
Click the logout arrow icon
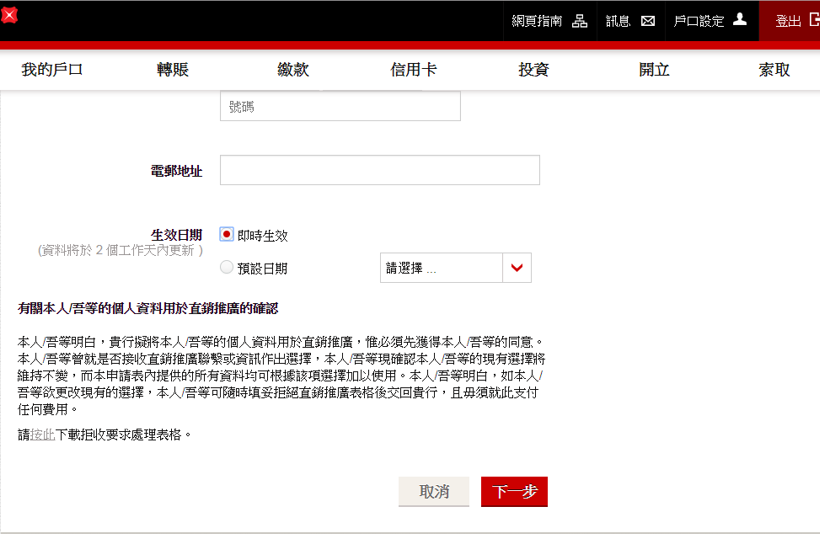[x=813, y=20]
